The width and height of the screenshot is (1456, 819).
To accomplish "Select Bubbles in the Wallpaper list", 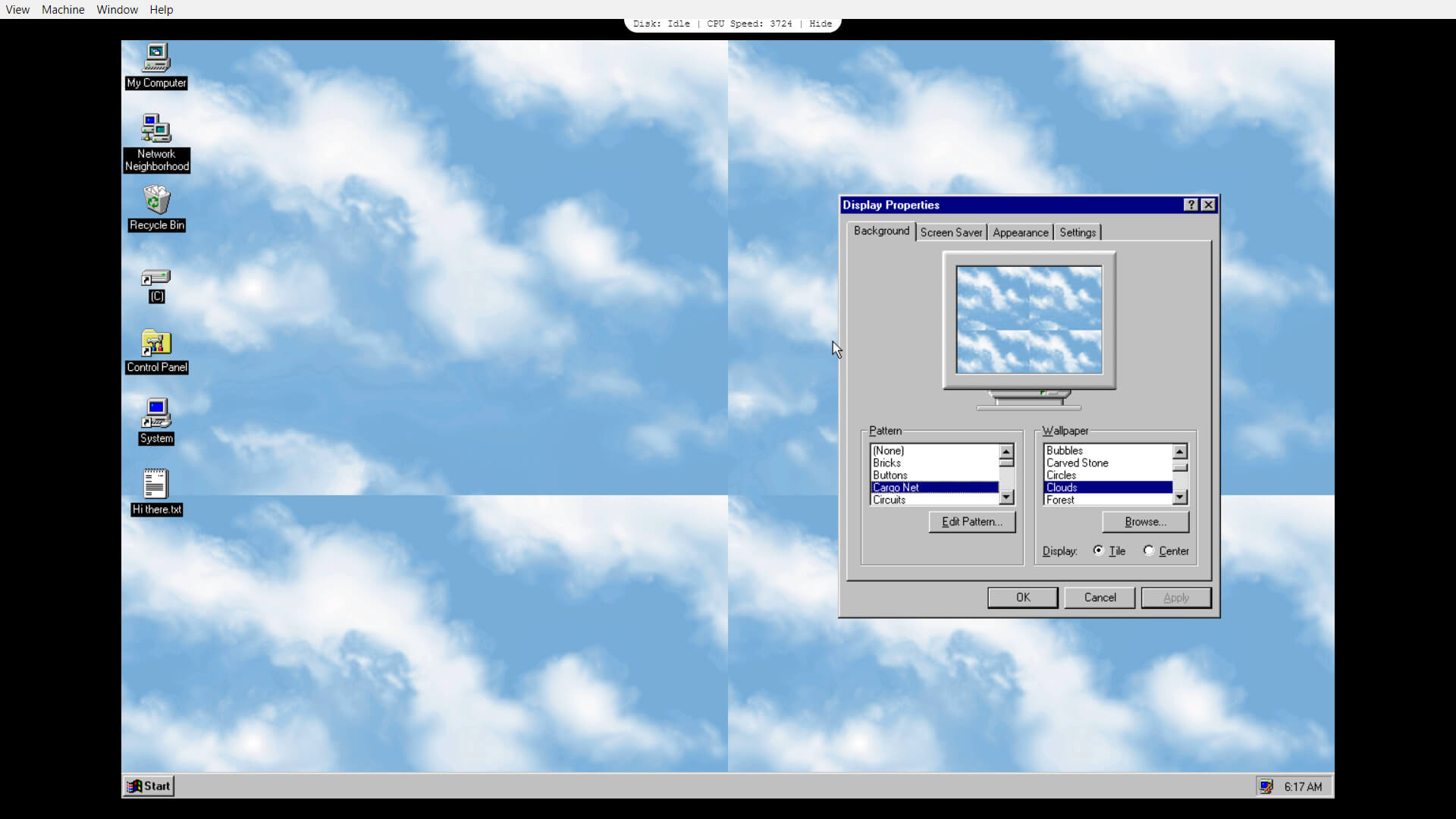I will click(1107, 450).
